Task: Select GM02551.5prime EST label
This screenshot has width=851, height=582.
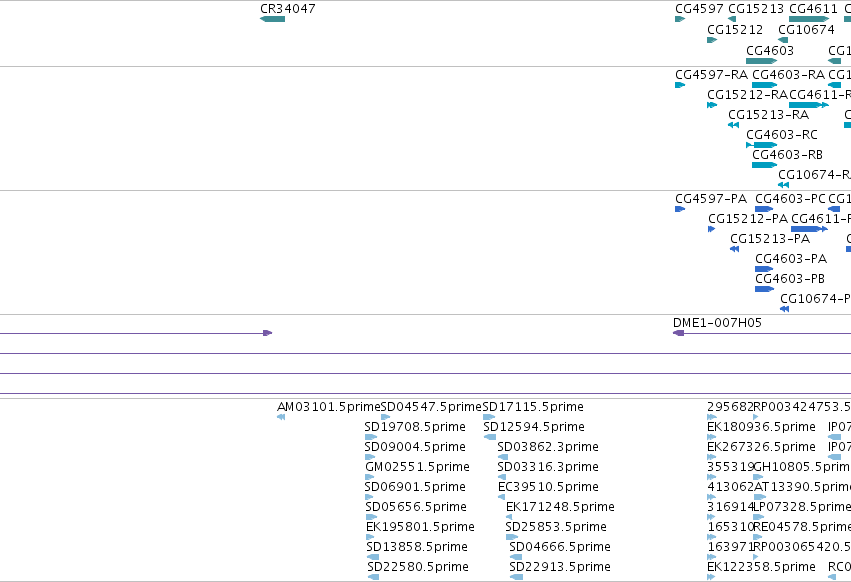Action: (x=417, y=467)
